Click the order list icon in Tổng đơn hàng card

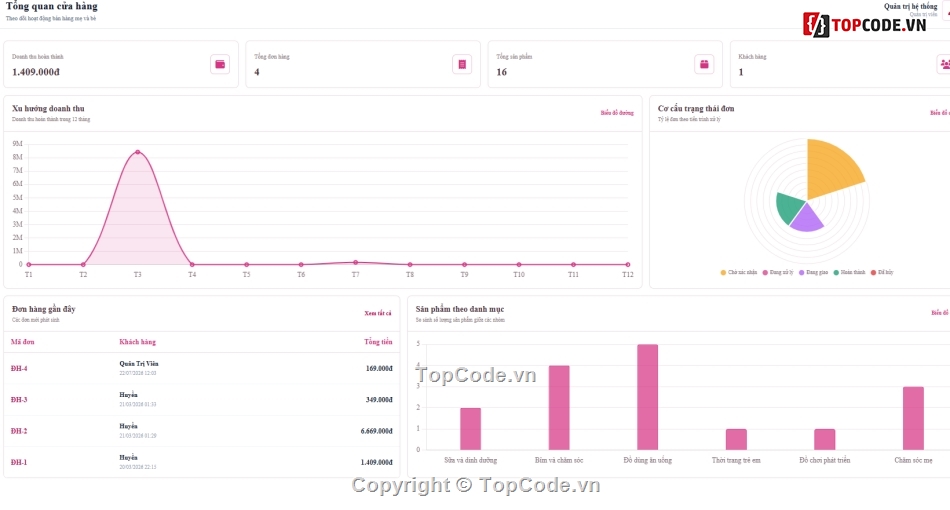[462, 64]
